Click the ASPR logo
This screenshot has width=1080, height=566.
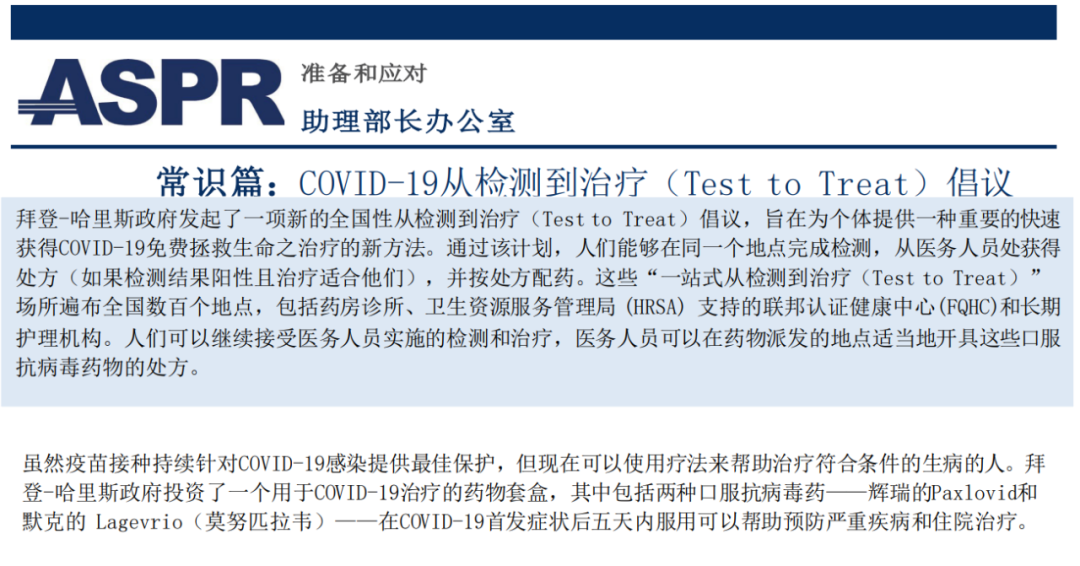[151, 92]
